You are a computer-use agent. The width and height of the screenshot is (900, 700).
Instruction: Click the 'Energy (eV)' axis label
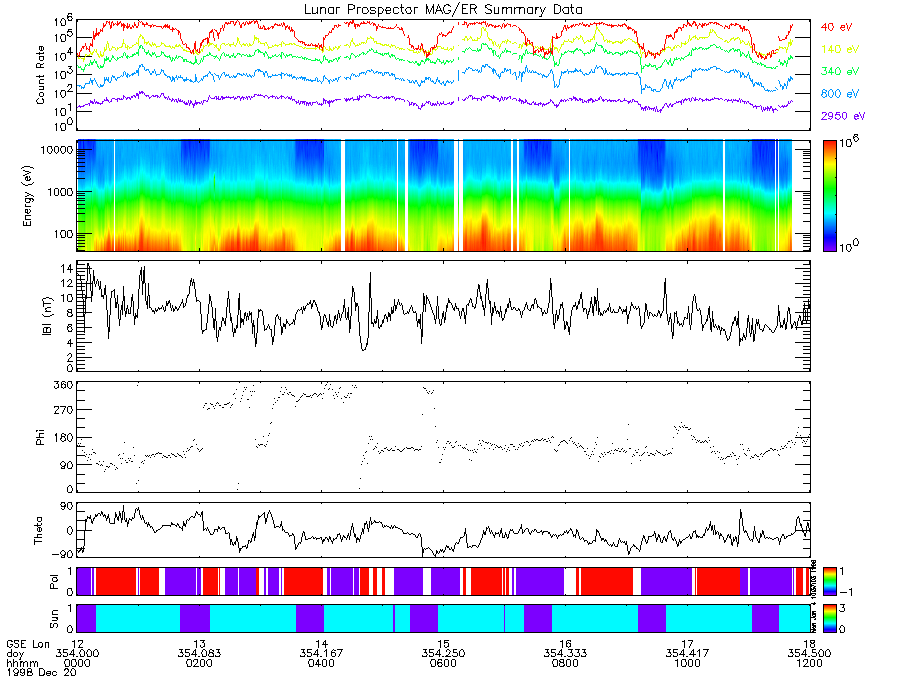(28, 196)
